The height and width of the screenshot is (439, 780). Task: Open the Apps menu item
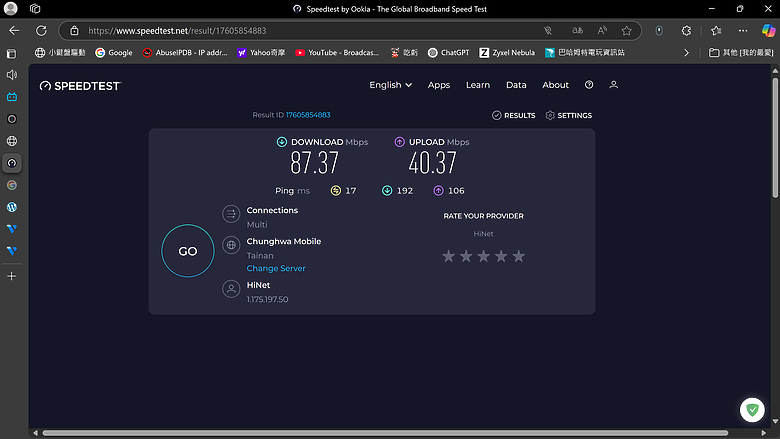(439, 85)
